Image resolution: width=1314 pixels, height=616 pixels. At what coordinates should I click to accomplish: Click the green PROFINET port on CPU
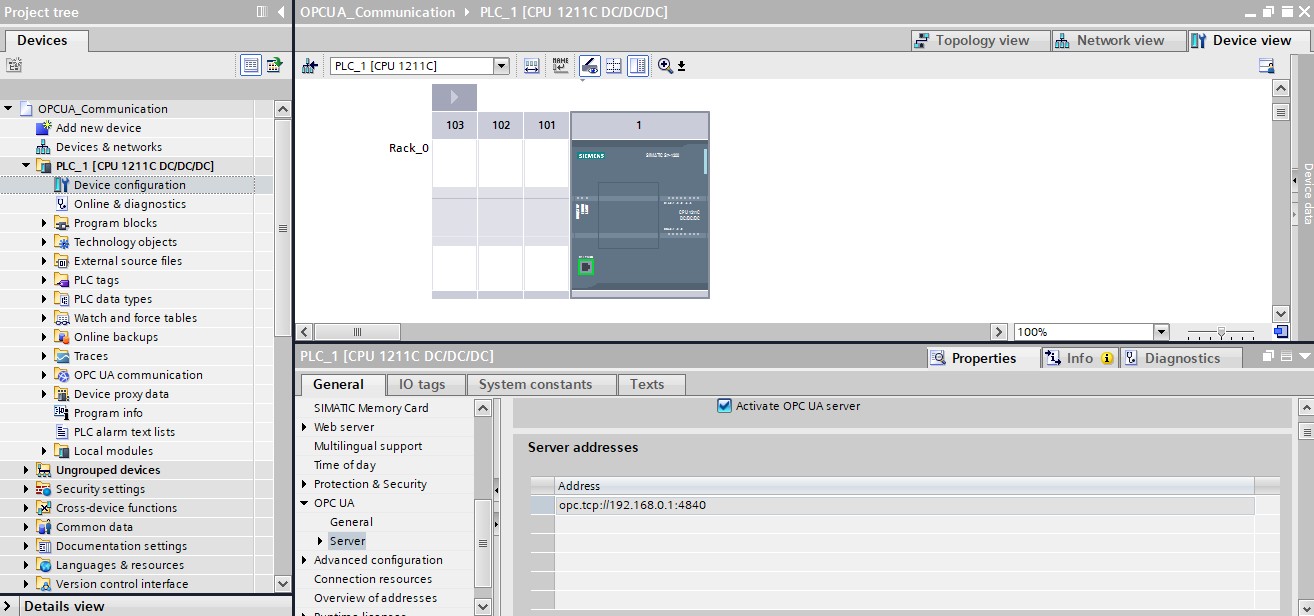(586, 267)
